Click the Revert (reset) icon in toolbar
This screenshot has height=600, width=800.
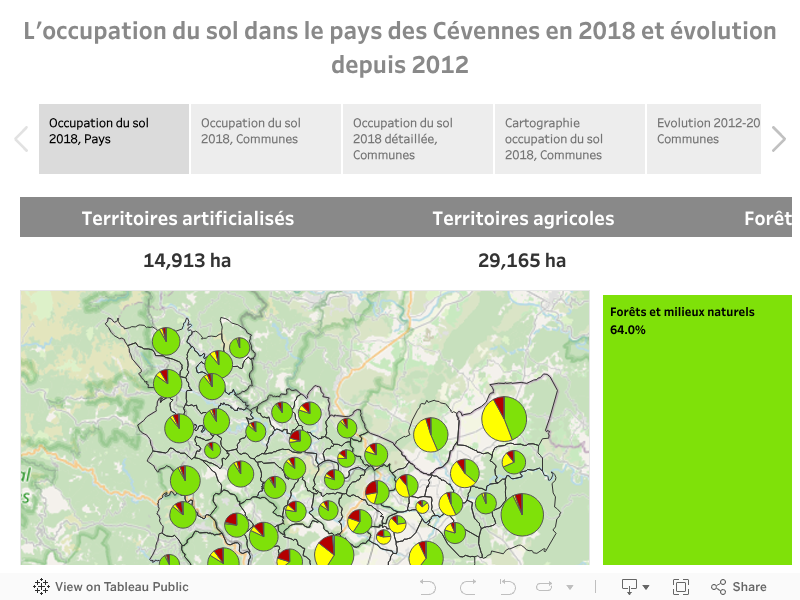tap(507, 587)
